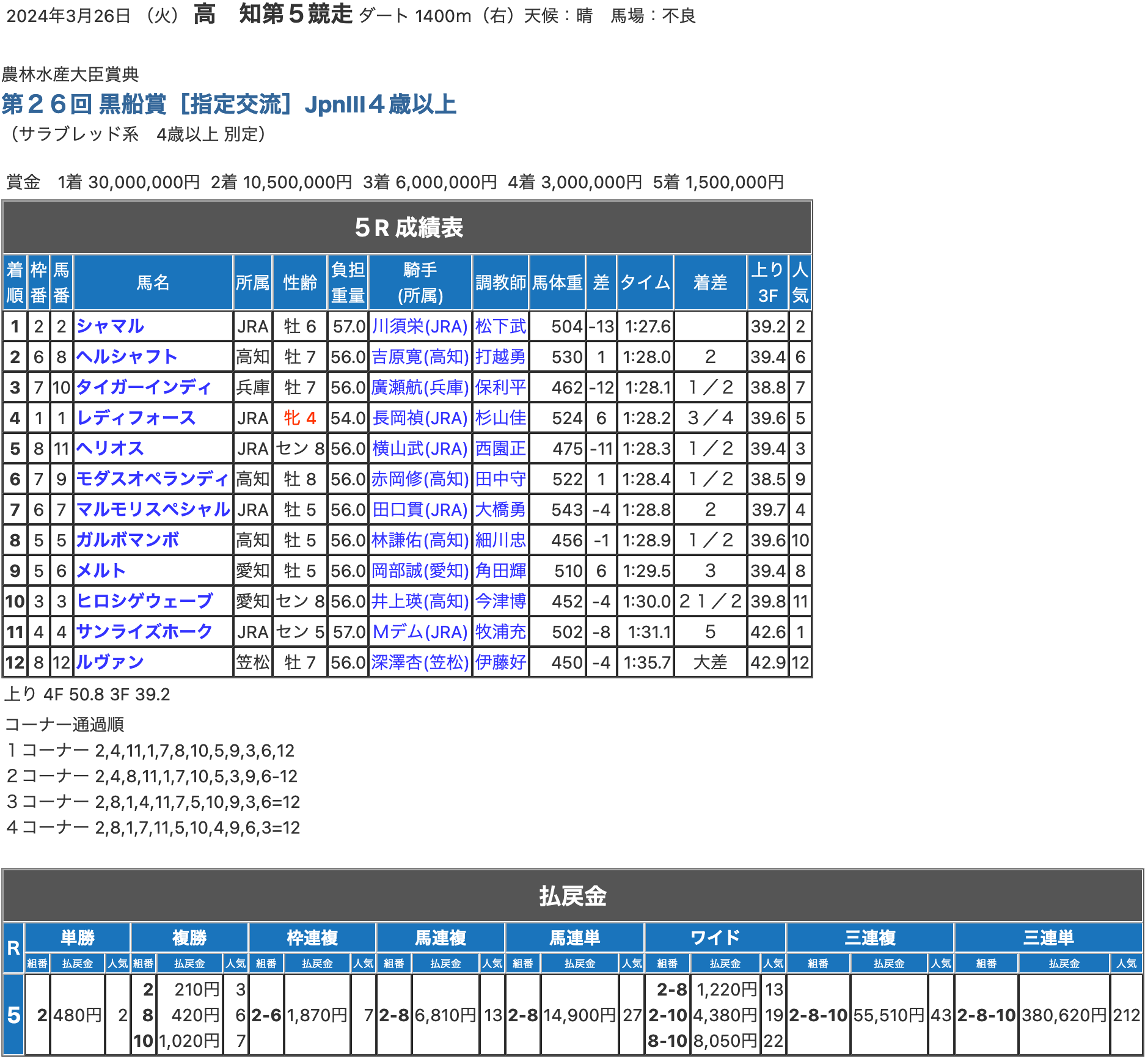
Task: Open trainer link 松下武
Action: 500,326
